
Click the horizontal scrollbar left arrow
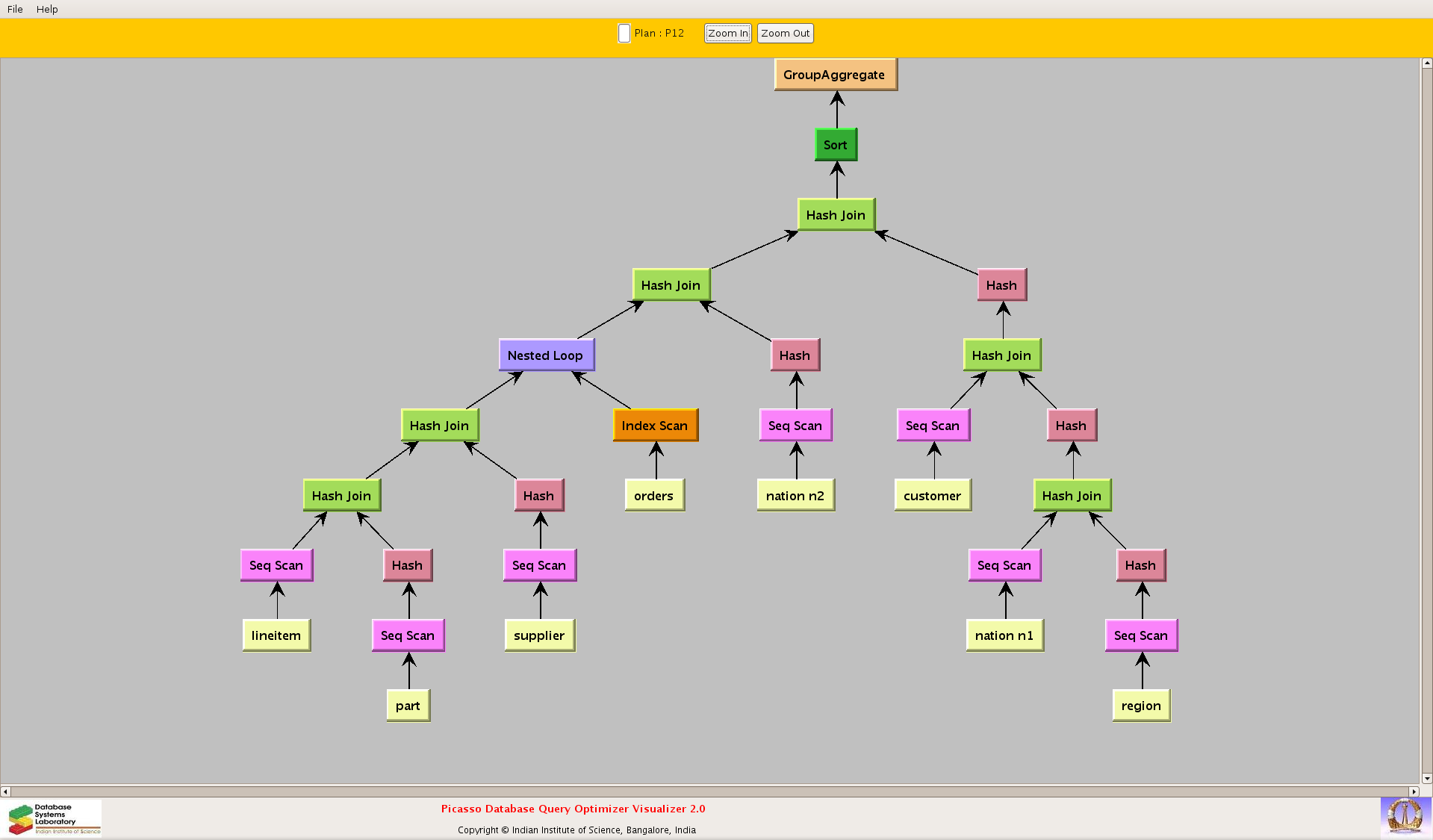[6, 791]
